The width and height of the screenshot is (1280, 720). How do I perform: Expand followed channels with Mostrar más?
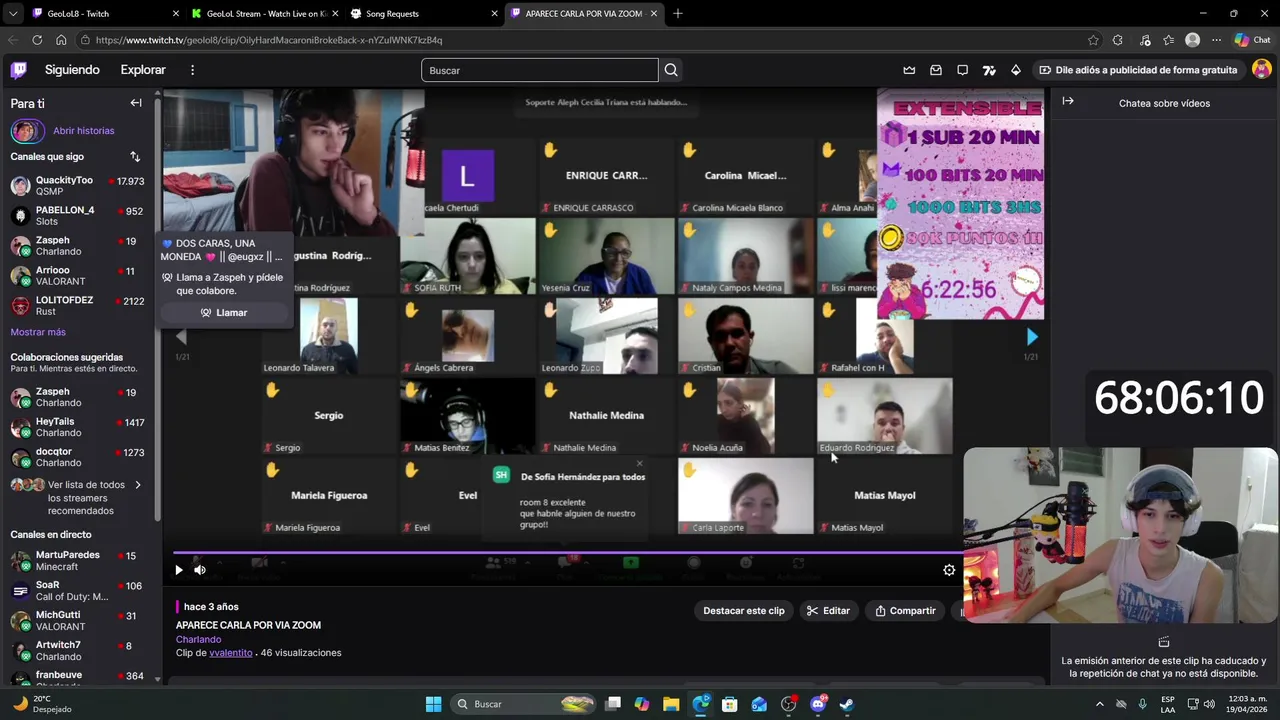(38, 332)
